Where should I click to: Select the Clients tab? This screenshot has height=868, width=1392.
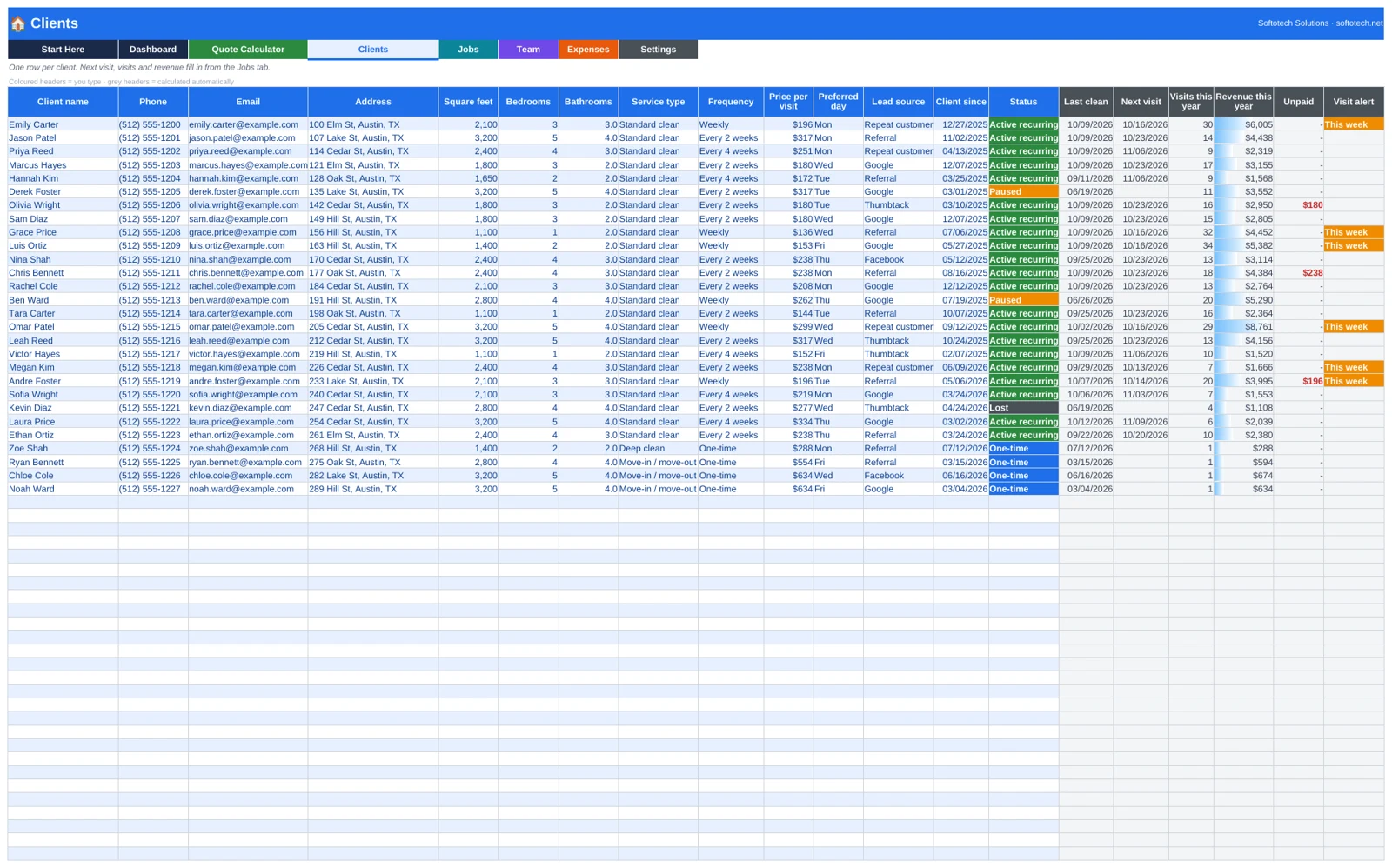[x=373, y=50]
